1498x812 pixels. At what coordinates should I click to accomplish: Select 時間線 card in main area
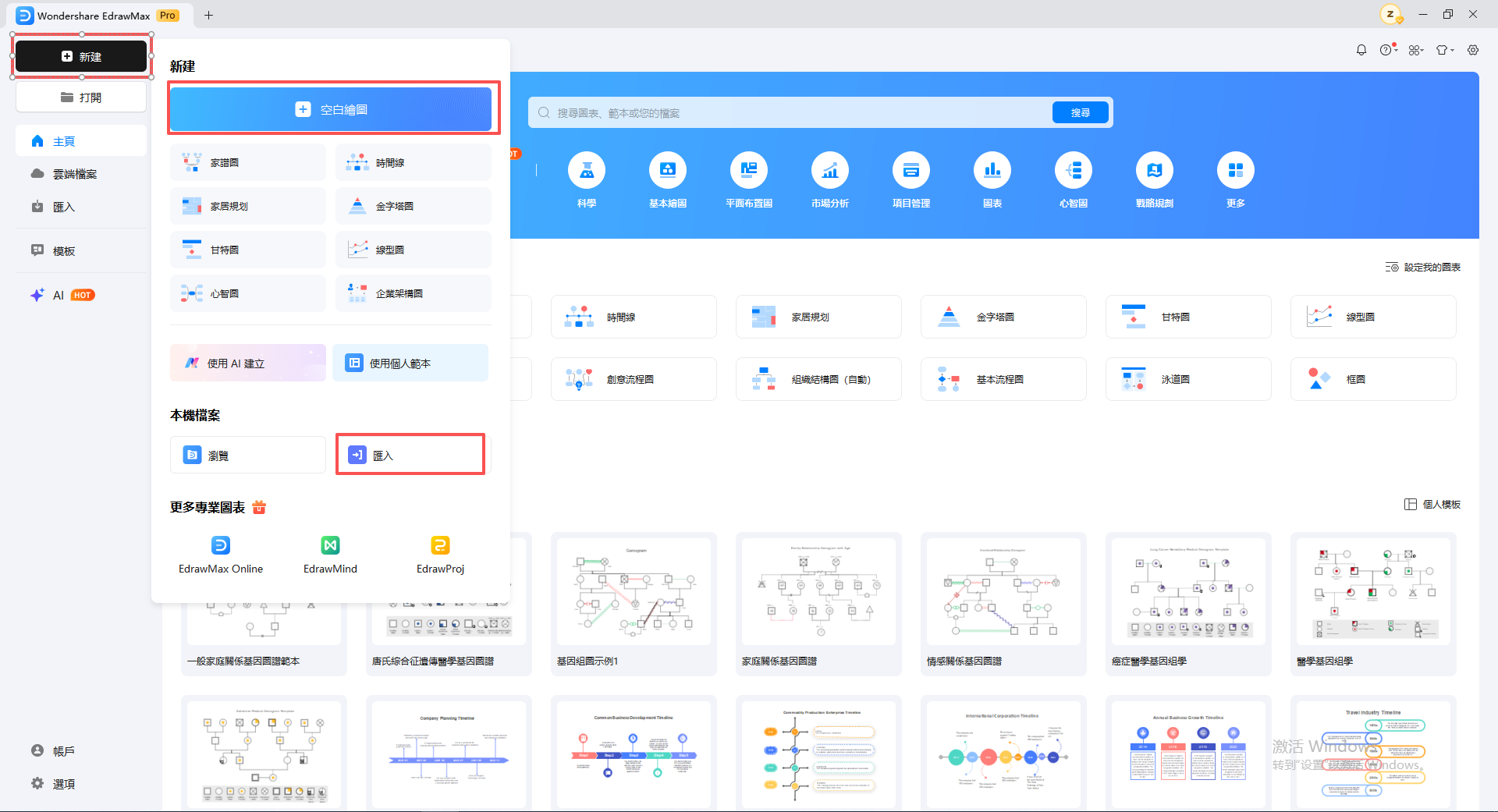click(x=634, y=317)
